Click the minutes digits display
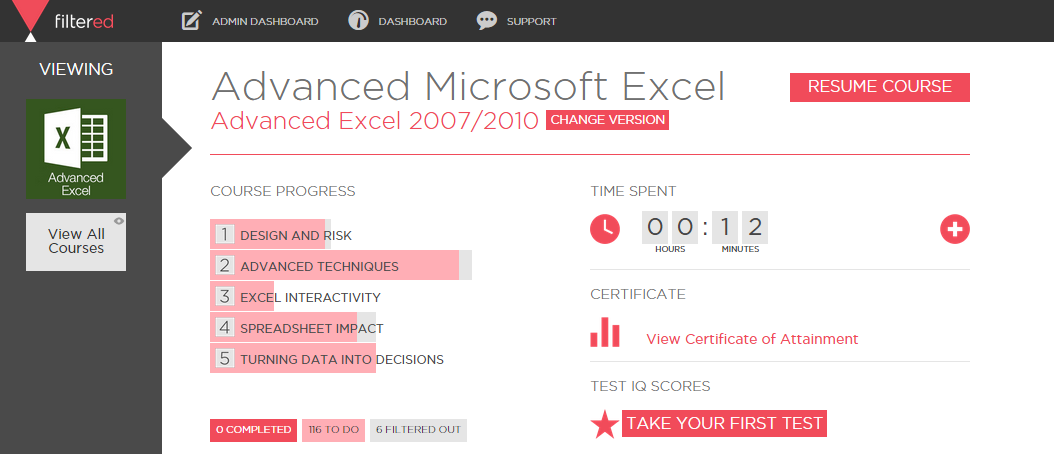Screen dimensions: 1054x454 pyautogui.click(x=740, y=227)
